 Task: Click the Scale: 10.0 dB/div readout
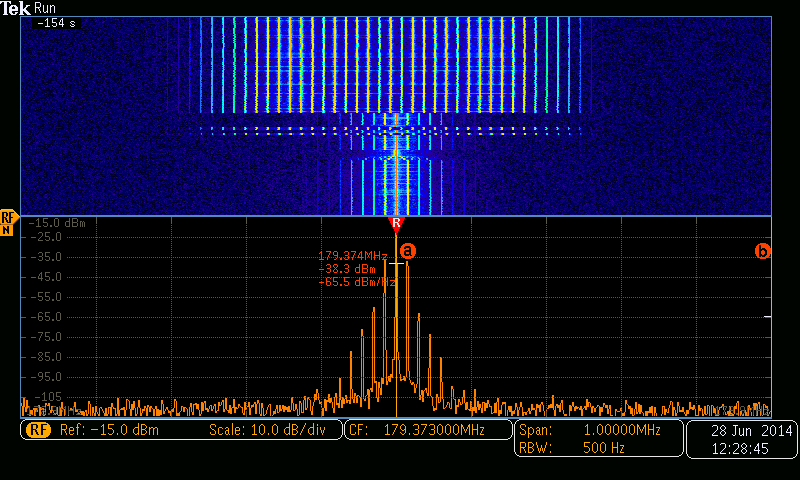click(267, 430)
